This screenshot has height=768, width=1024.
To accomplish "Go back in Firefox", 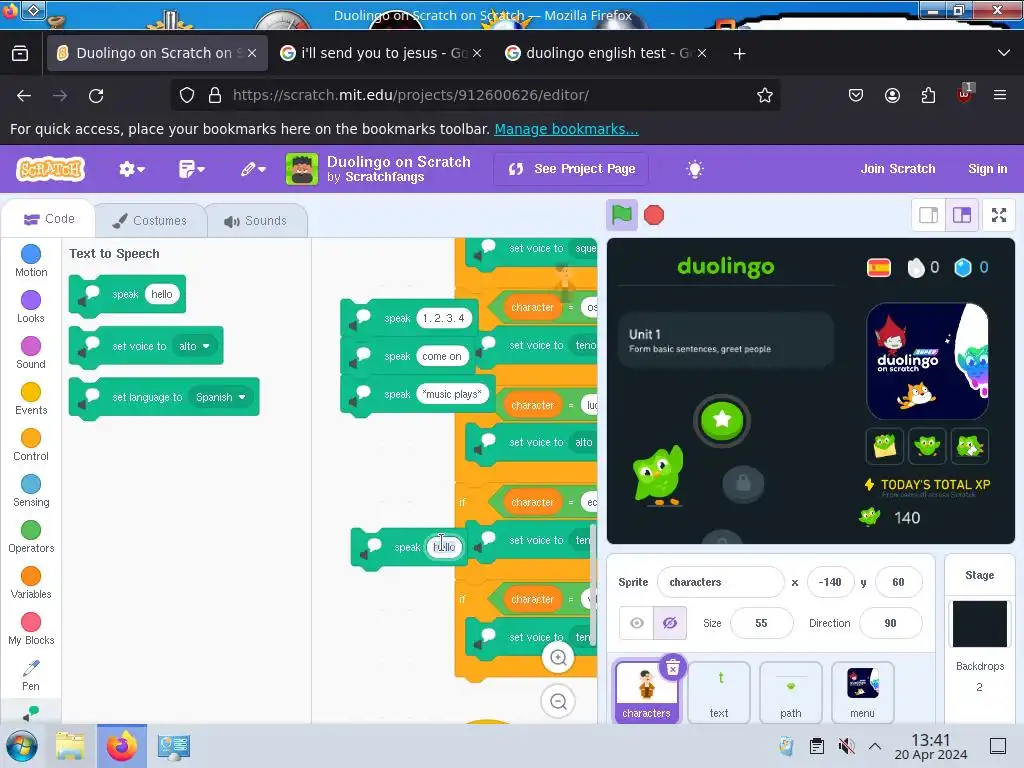I will (x=24, y=95).
